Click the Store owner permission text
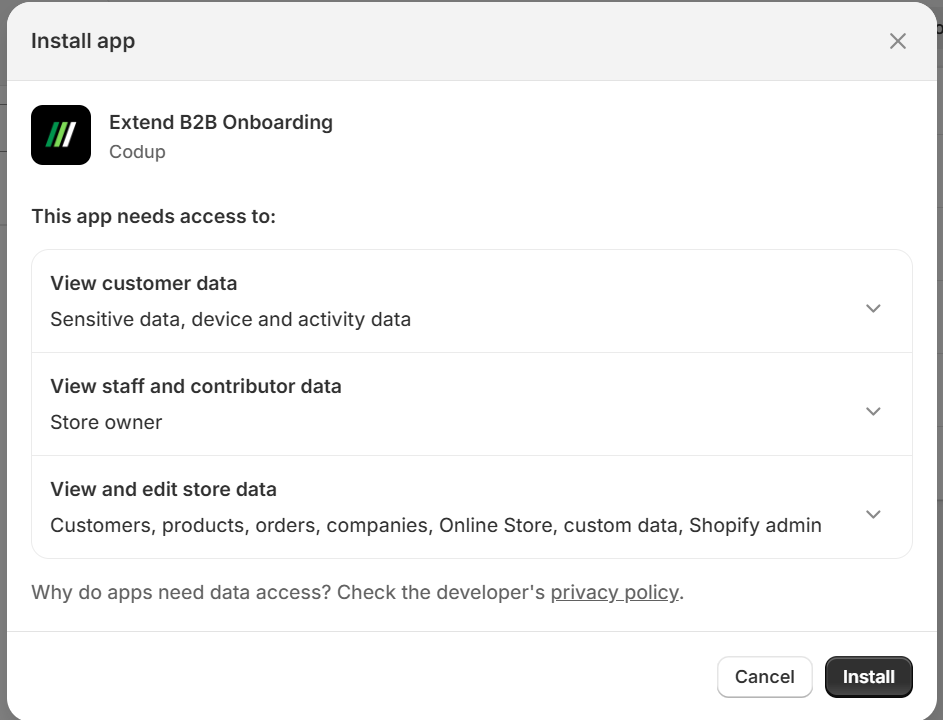Screen dimensions: 943x720 [106, 422]
